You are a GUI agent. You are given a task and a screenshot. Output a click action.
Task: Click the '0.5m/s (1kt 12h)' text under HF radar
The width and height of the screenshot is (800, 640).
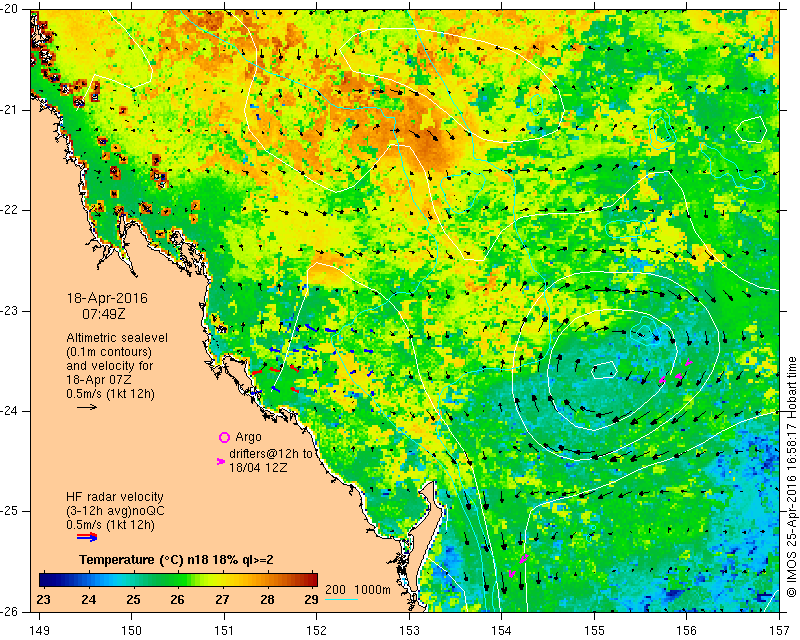[110, 524]
